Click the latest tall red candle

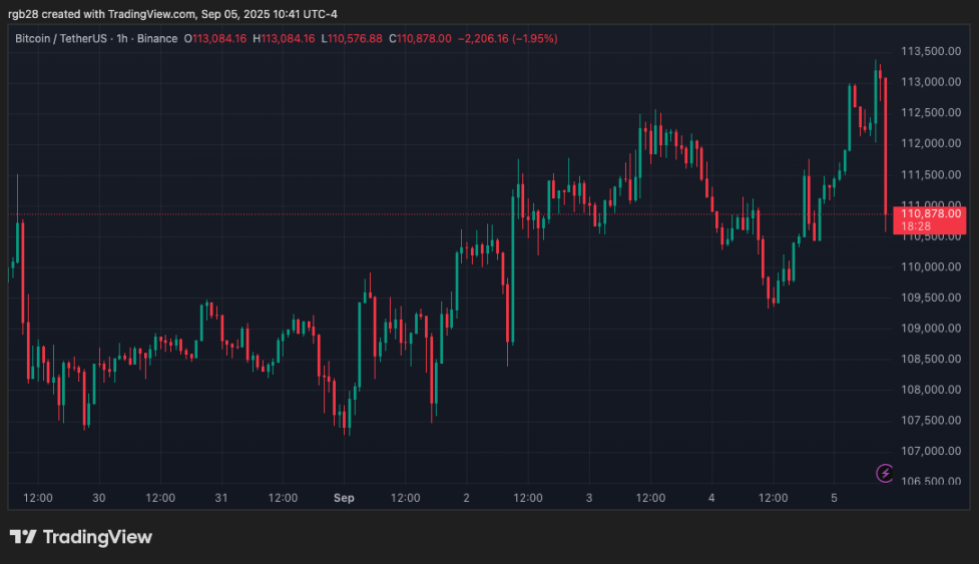click(x=886, y=150)
